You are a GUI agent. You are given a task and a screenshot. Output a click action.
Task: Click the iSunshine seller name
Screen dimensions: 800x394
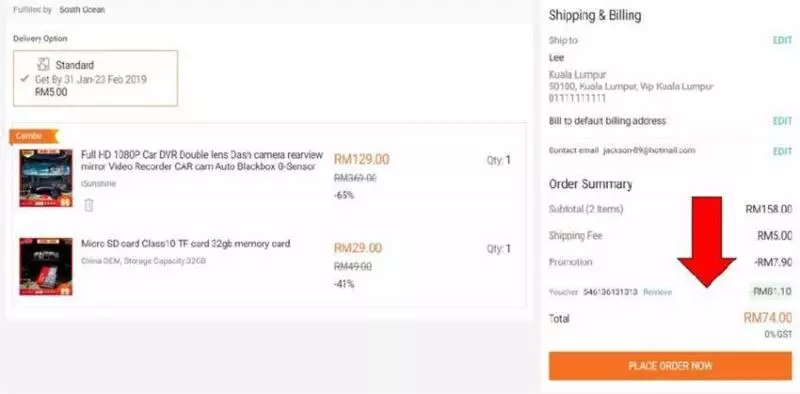click(x=98, y=184)
